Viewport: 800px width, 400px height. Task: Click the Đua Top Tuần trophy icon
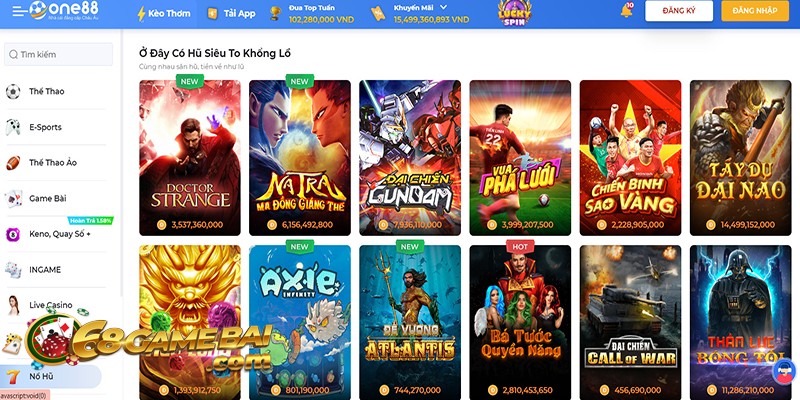[x=275, y=13]
